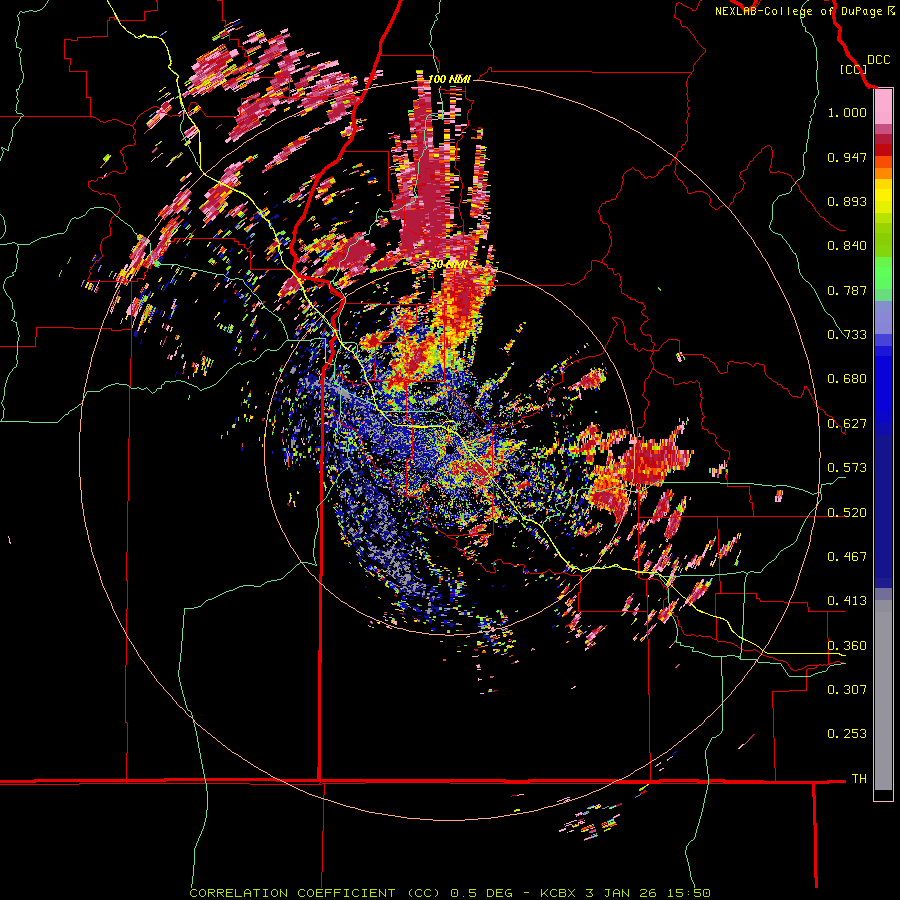Click the NEXLAB-College of DuPage header text
This screenshot has height=900, width=900.
coord(798,11)
